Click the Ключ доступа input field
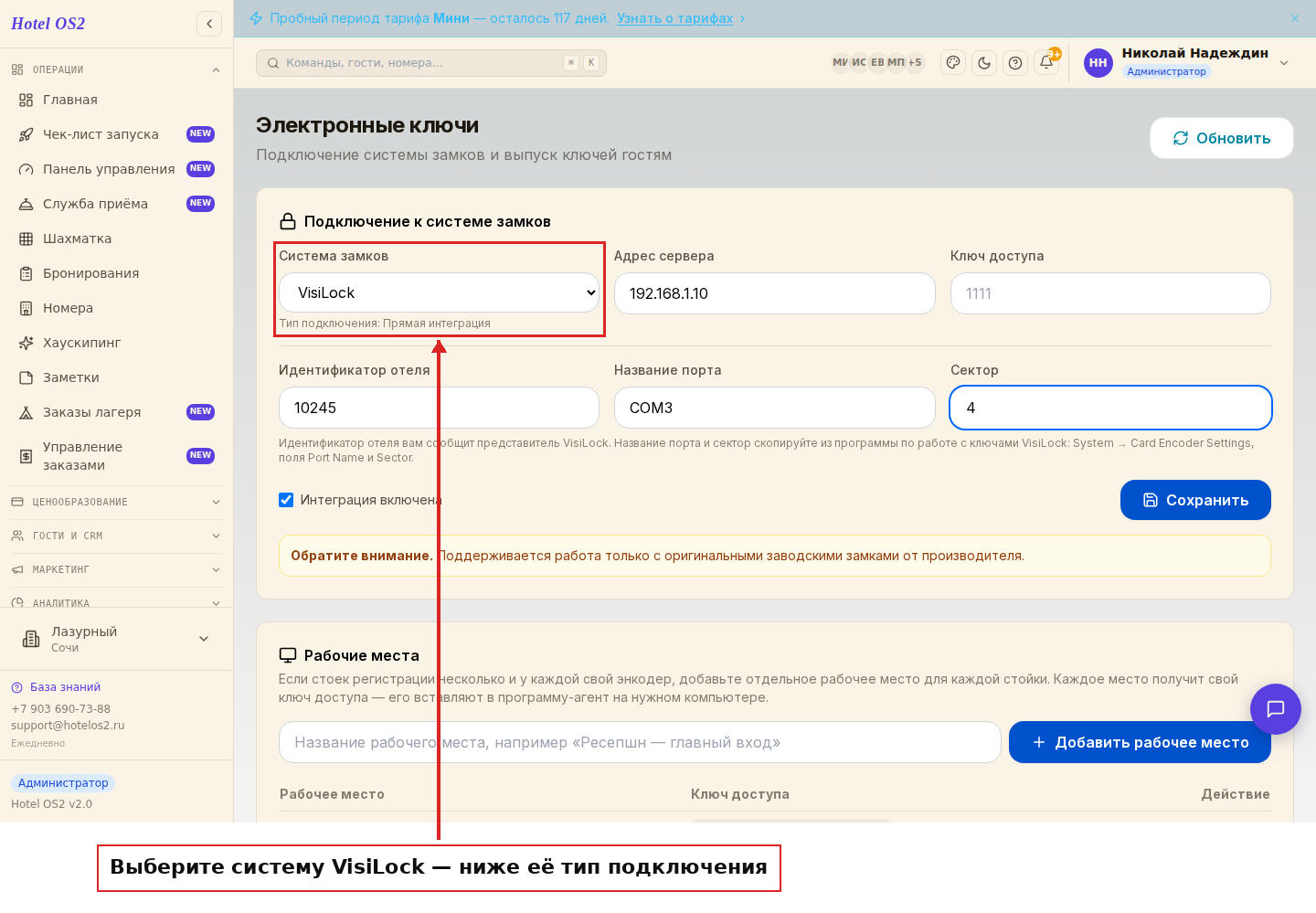This screenshot has height=913, width=1316. click(x=1110, y=293)
